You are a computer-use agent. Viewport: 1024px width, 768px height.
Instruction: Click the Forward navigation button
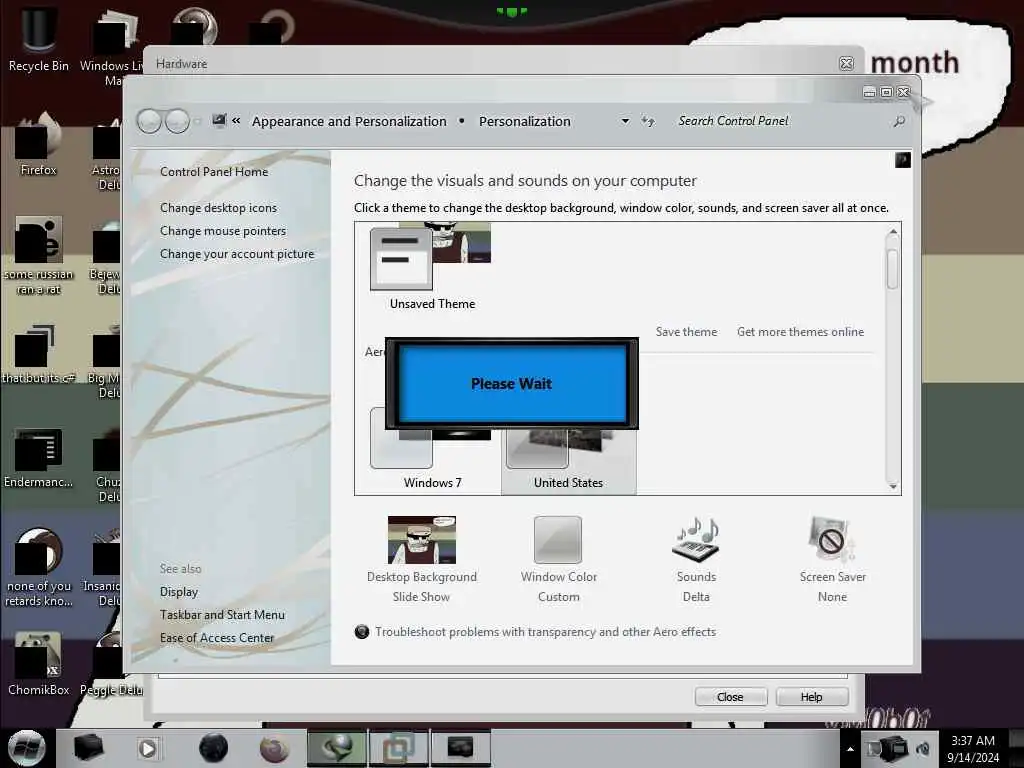177,121
